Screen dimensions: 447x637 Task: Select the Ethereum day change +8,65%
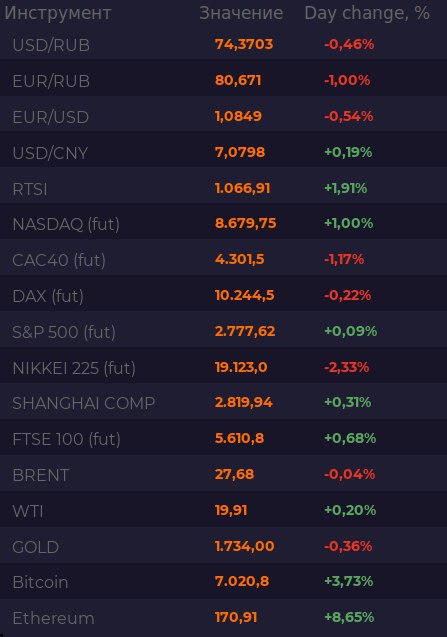(x=349, y=617)
